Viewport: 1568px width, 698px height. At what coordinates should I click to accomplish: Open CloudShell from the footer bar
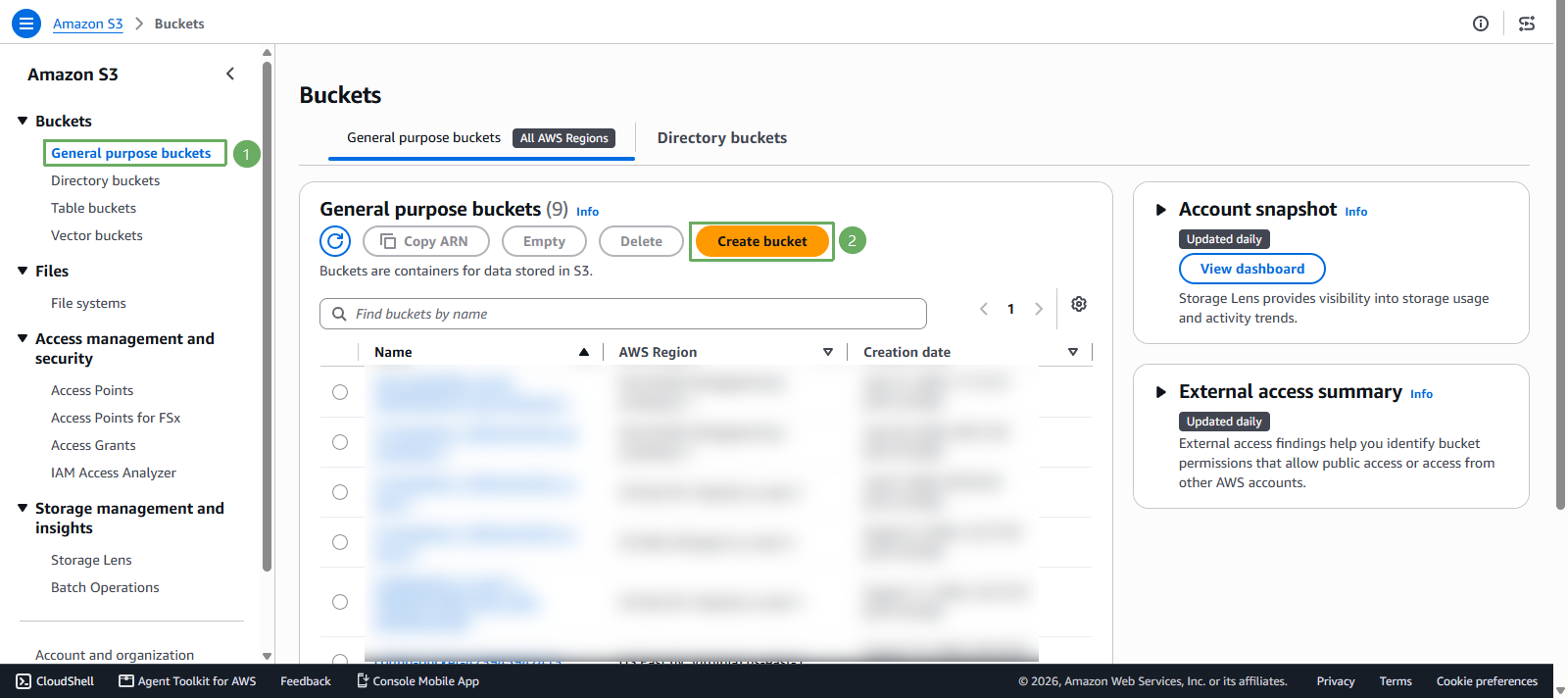click(x=55, y=681)
